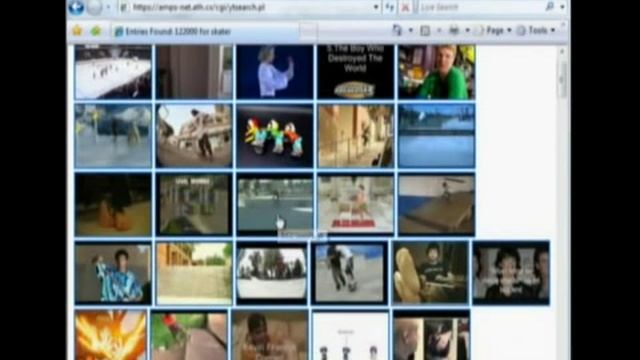Open the brown doorway video thumbnail
Viewport: 640px width, 360px height.
pyautogui.click(x=194, y=71)
